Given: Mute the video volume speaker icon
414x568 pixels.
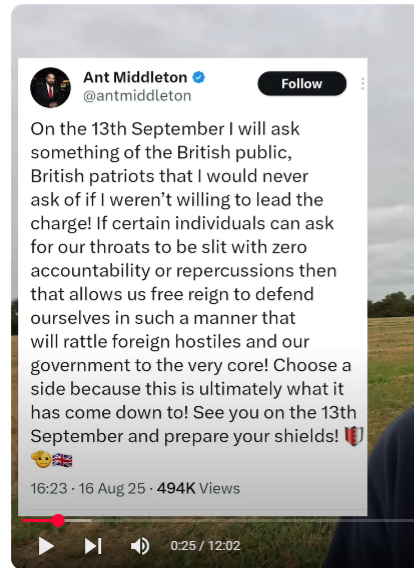Looking at the screenshot, I should [140, 546].
